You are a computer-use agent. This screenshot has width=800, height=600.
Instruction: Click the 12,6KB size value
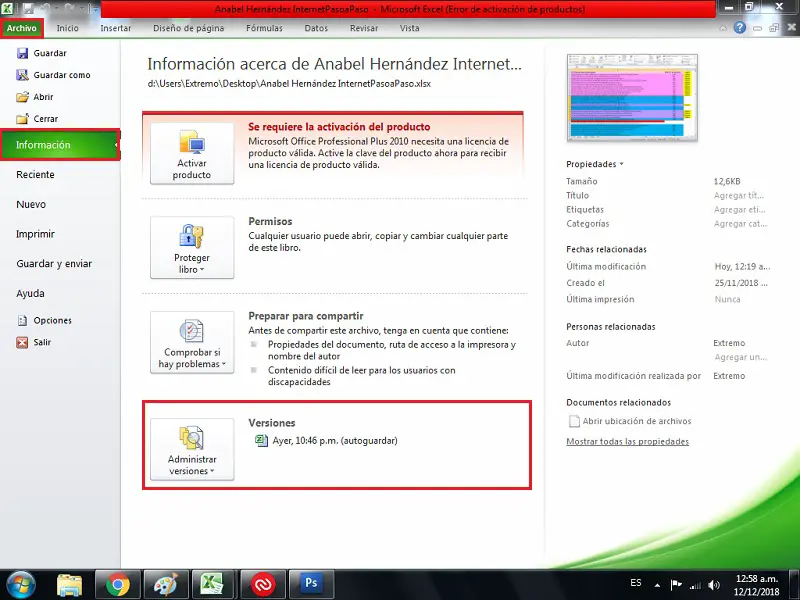tap(727, 181)
